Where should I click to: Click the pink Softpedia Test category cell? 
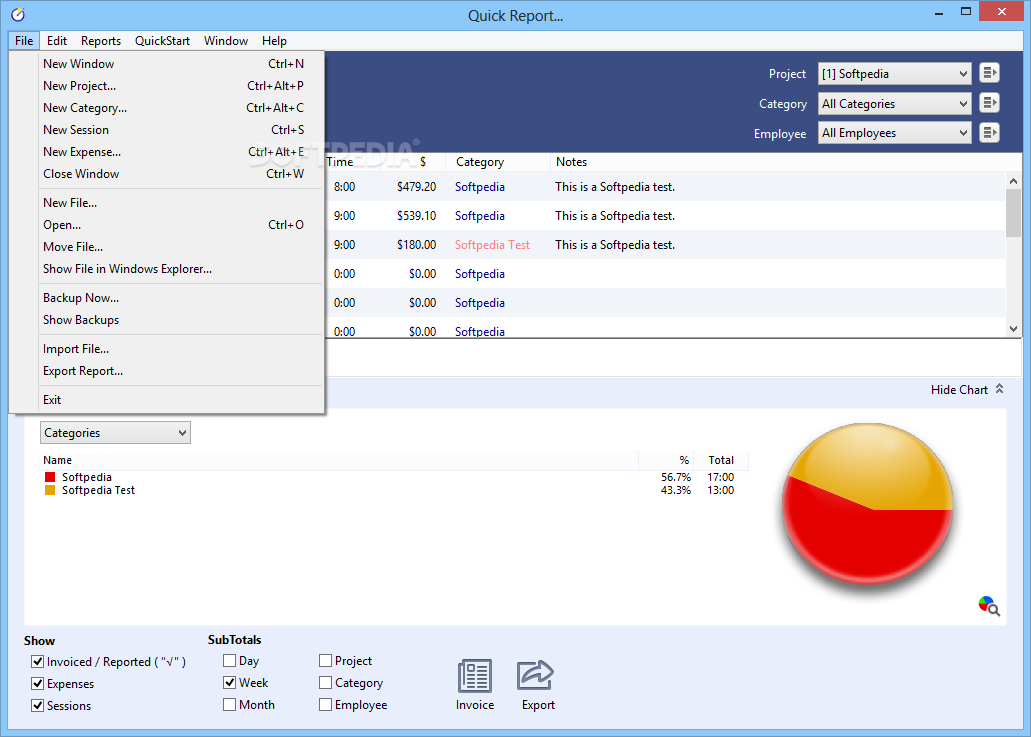(x=492, y=245)
